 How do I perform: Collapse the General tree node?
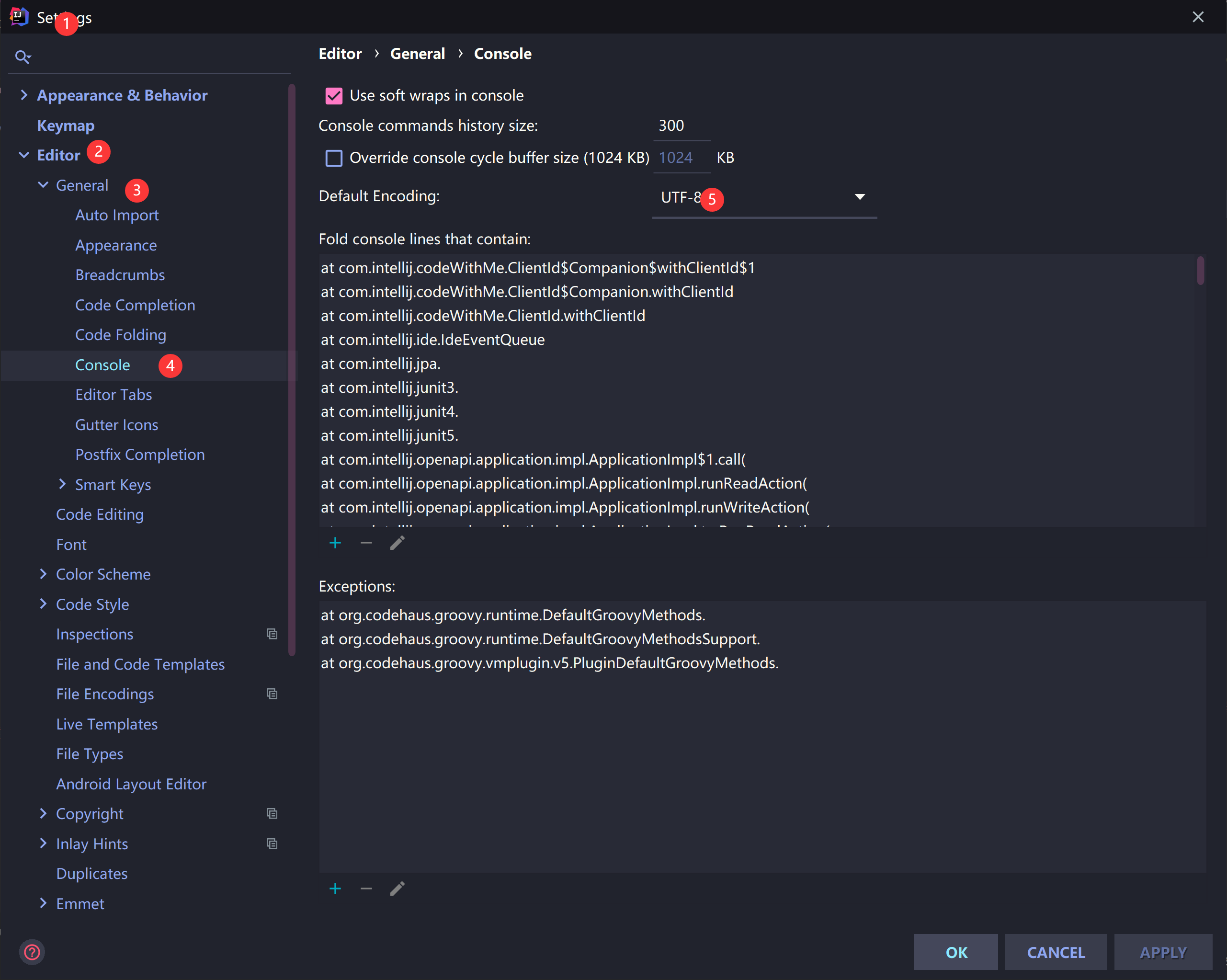(43, 185)
